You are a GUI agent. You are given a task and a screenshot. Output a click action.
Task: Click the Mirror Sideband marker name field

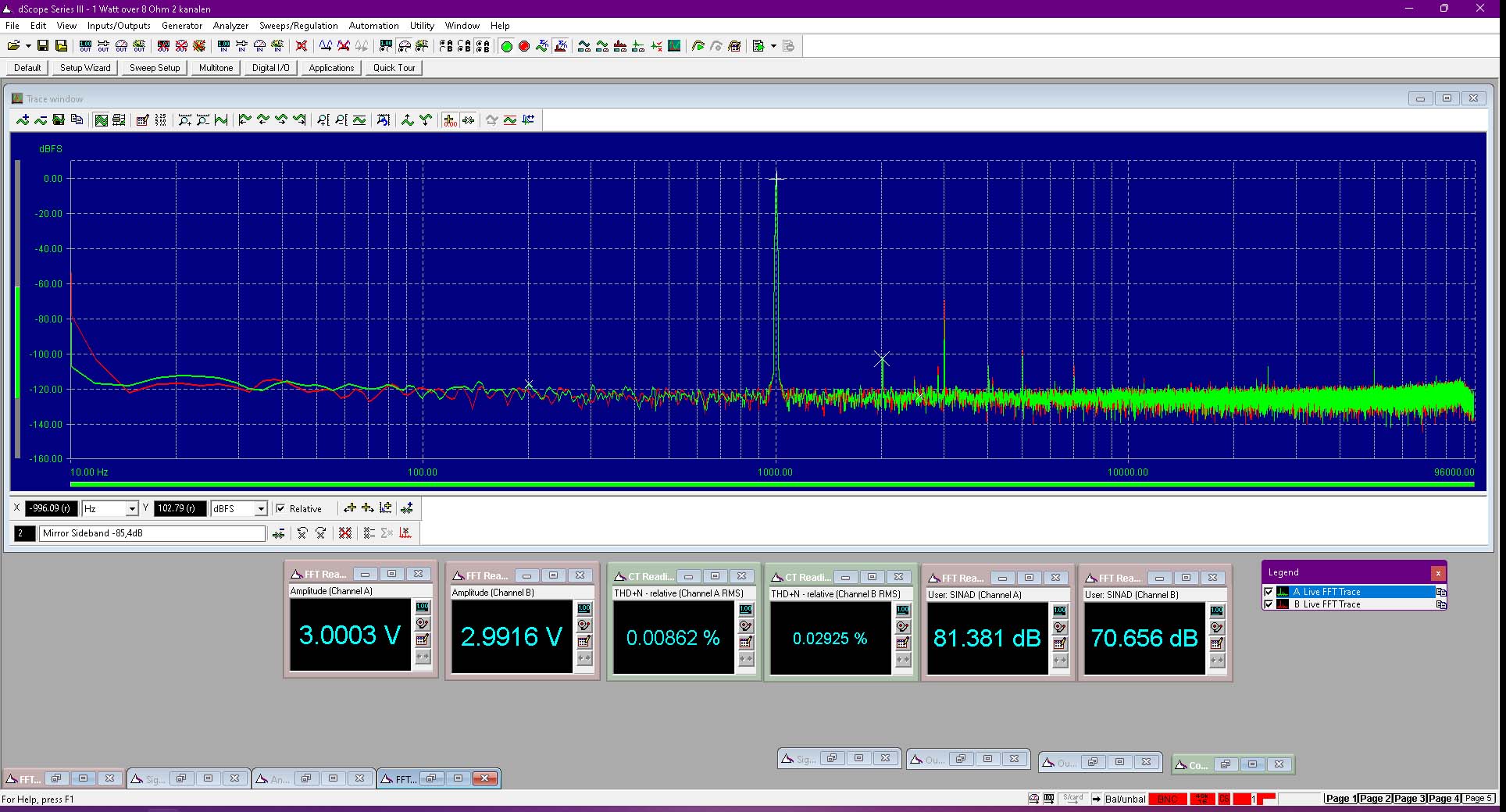pyautogui.click(x=152, y=533)
